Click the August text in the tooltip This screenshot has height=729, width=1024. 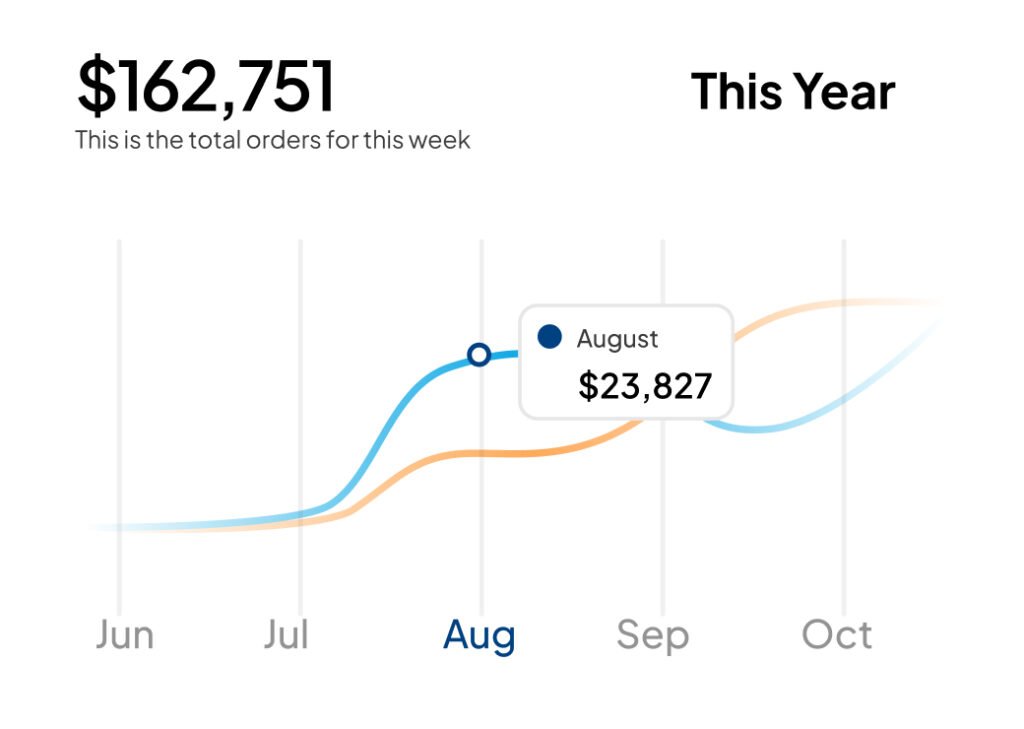click(x=617, y=339)
